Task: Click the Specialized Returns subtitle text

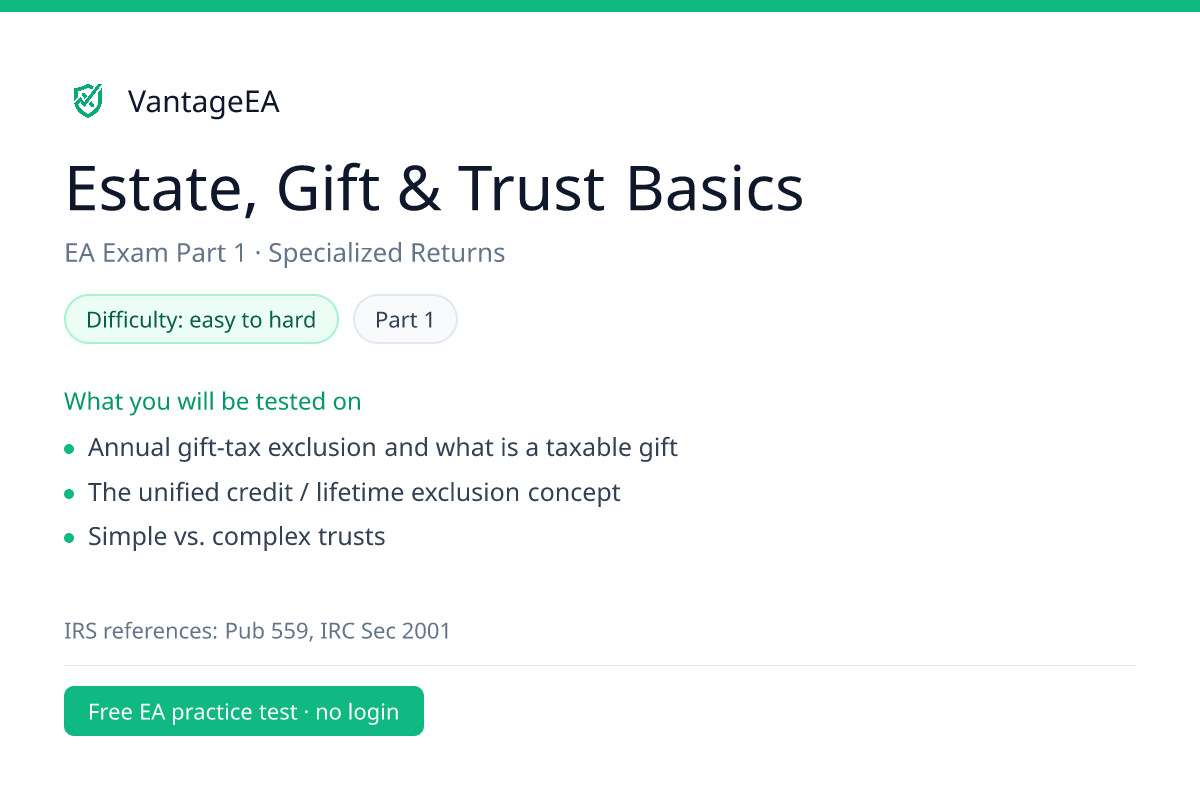Action: pyautogui.click(x=386, y=253)
